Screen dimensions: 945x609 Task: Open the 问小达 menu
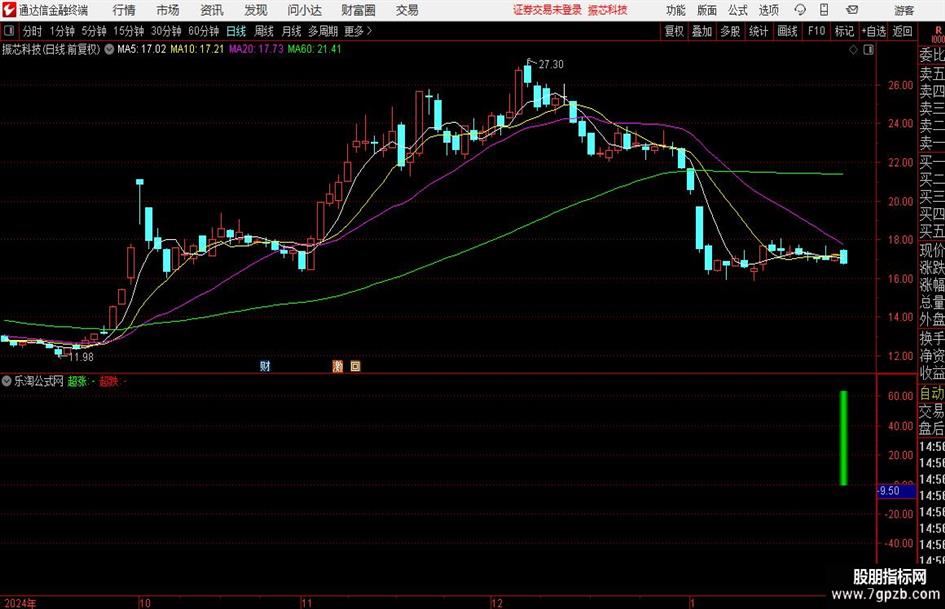pos(304,10)
